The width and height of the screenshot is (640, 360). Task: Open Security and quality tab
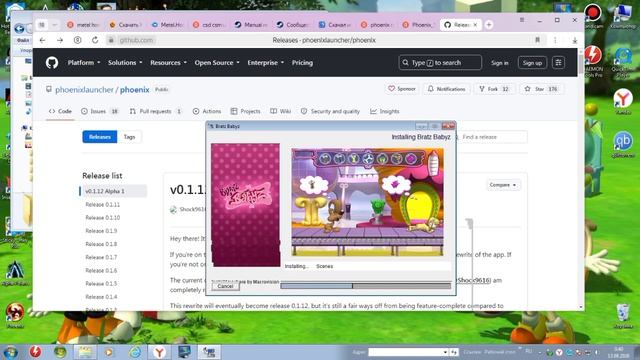330,111
